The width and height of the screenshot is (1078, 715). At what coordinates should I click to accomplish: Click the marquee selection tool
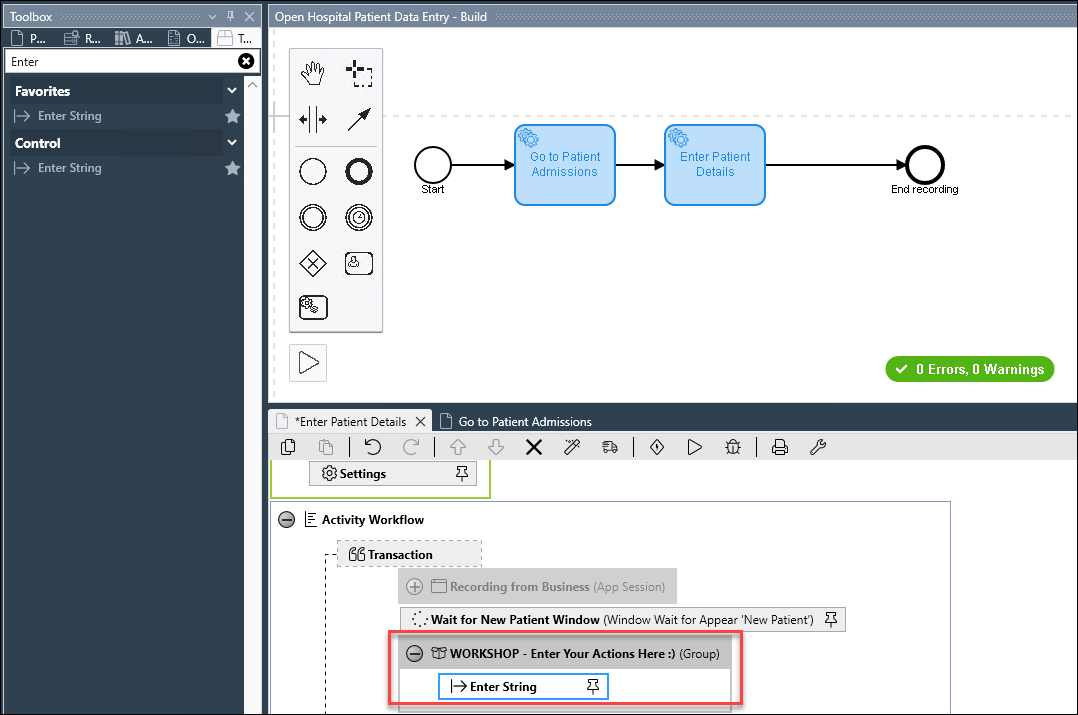coord(359,73)
